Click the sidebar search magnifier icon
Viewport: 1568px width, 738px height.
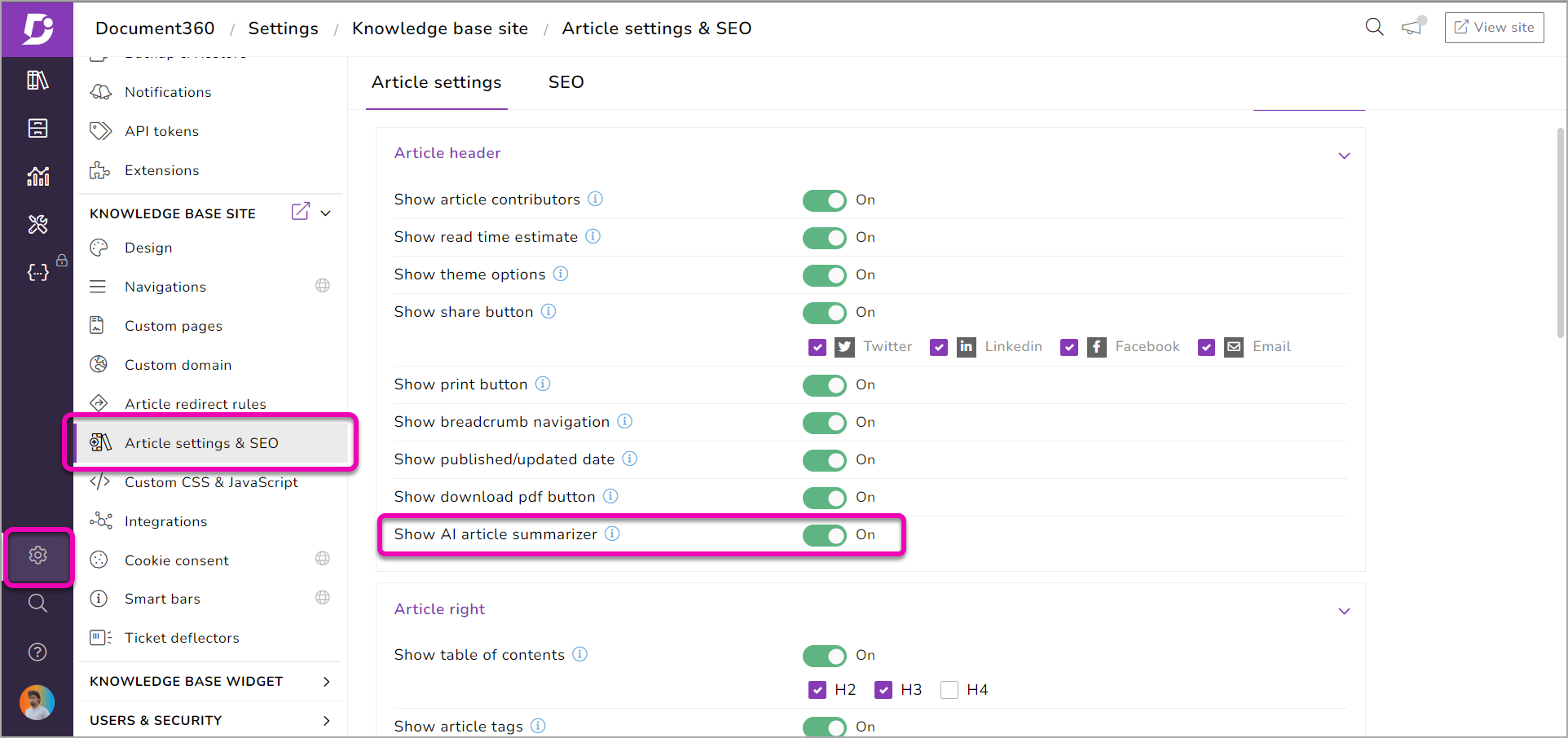pyautogui.click(x=37, y=604)
